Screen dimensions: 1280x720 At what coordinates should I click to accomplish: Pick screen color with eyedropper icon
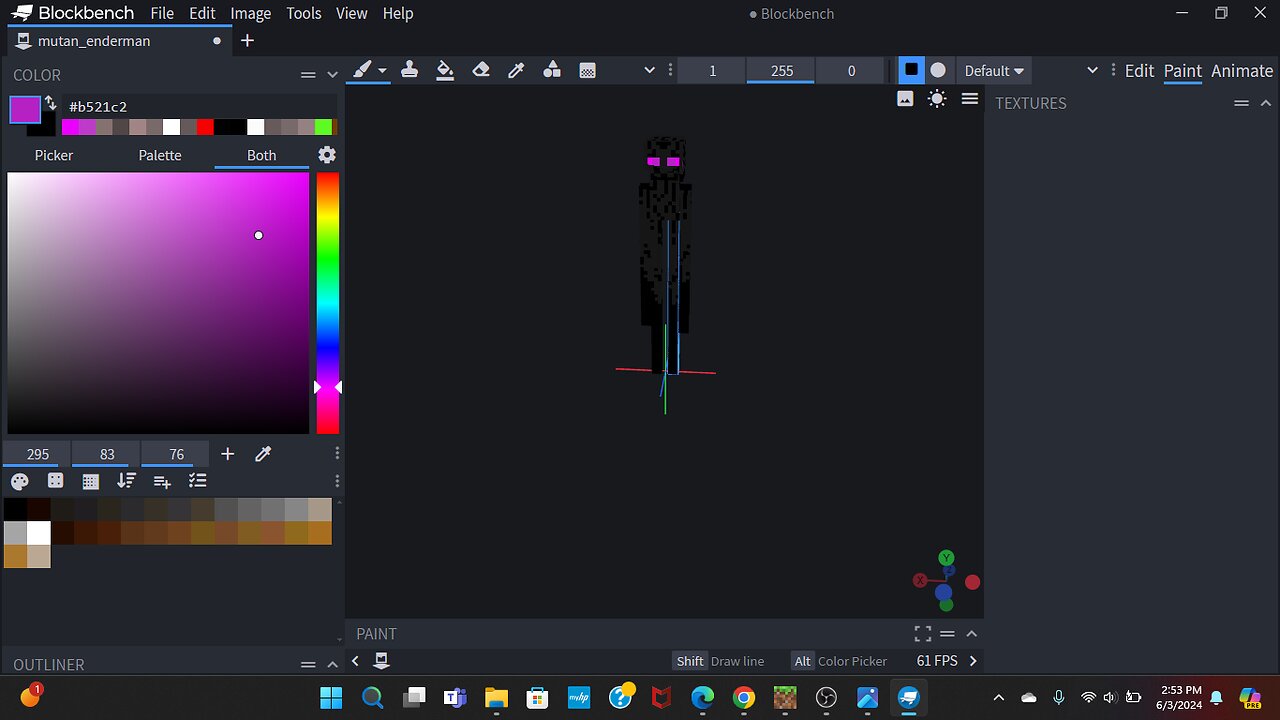click(263, 454)
